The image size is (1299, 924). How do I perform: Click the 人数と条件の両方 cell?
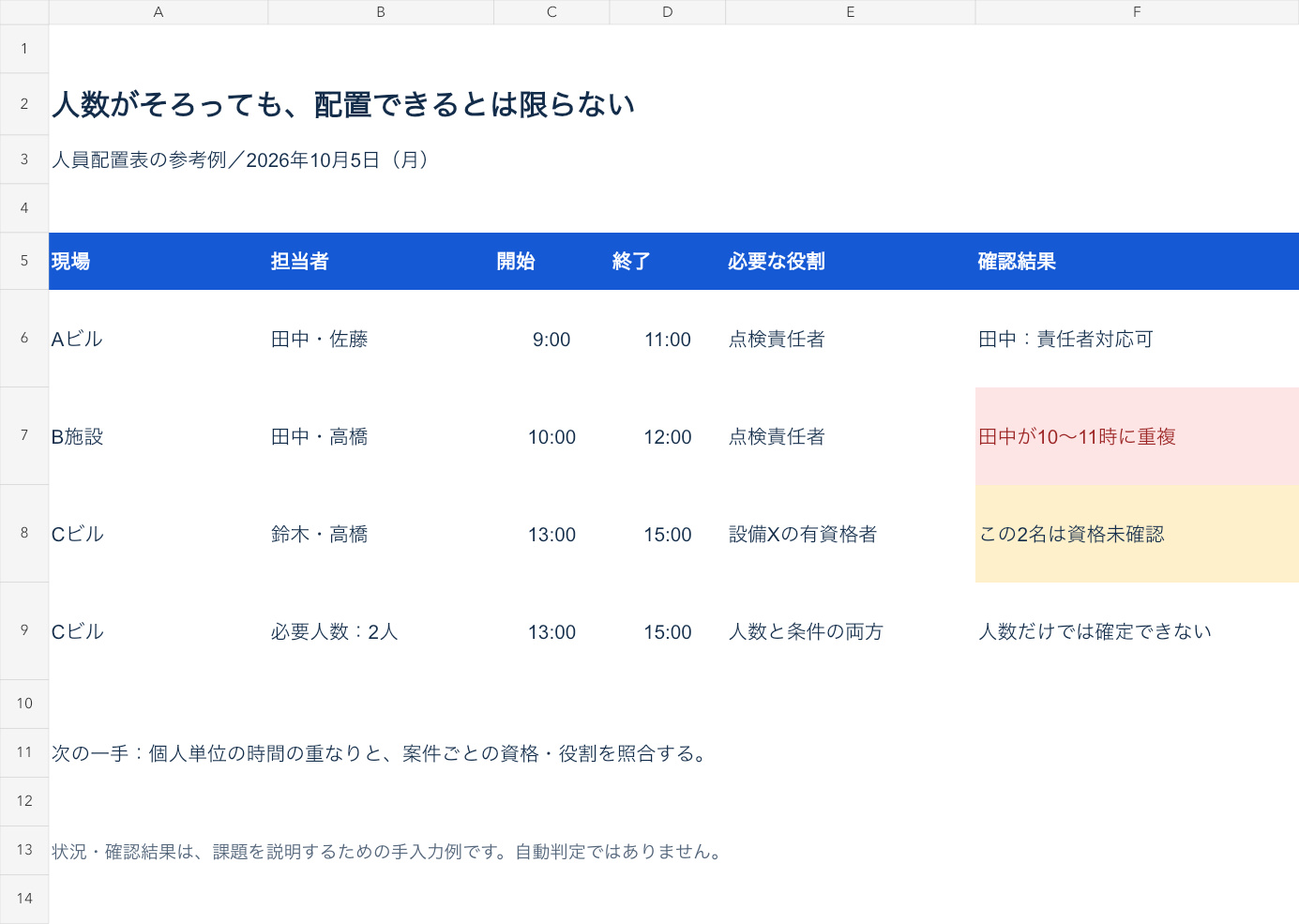click(x=851, y=631)
